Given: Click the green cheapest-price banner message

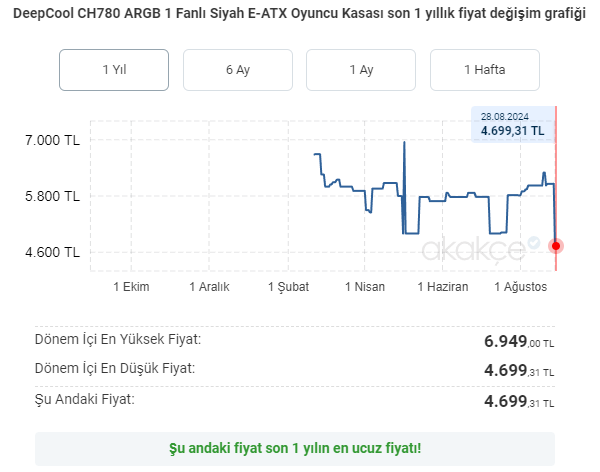Looking at the screenshot, I should 295,448.
